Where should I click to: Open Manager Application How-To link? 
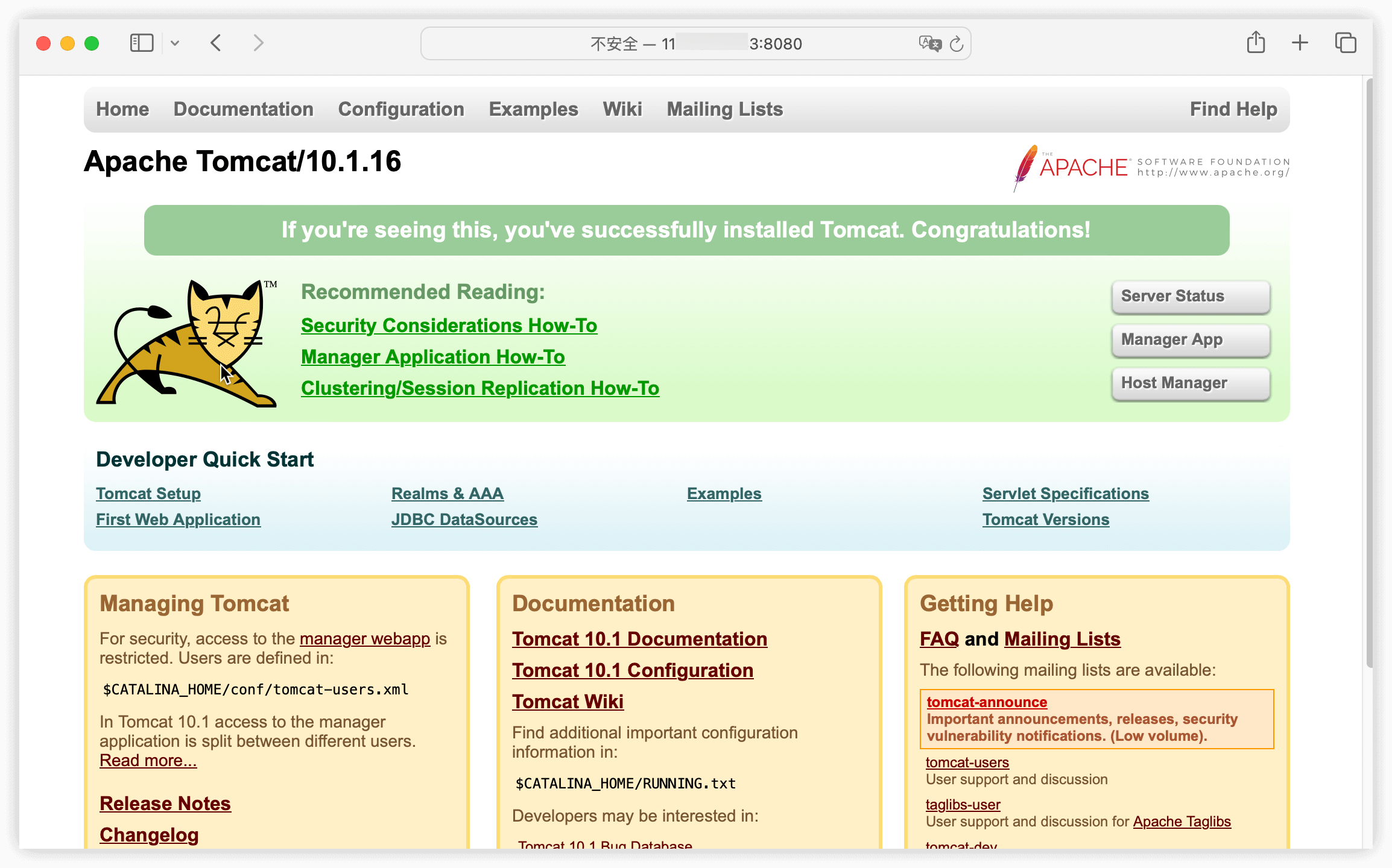pyautogui.click(x=433, y=357)
